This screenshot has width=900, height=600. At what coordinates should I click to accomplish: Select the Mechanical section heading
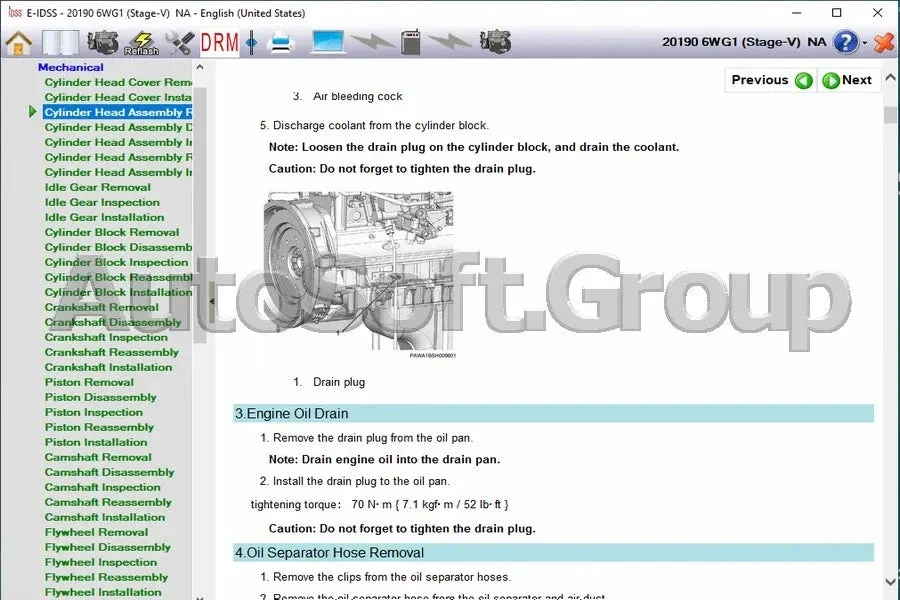71,67
